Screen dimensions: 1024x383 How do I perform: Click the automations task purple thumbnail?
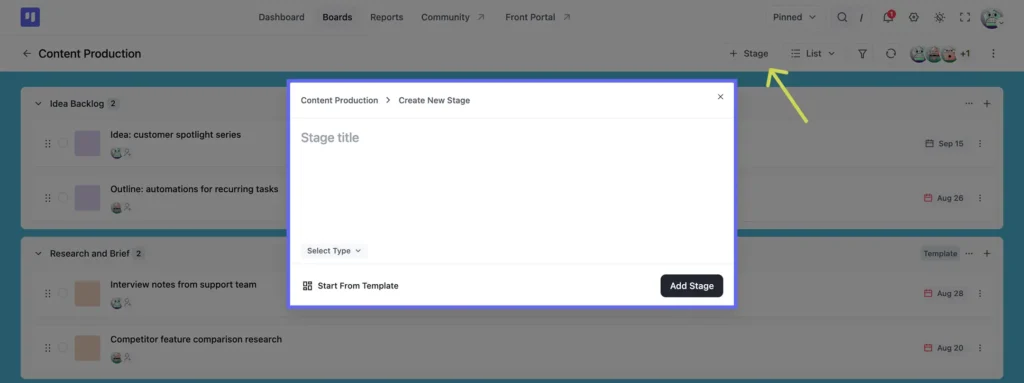88,197
